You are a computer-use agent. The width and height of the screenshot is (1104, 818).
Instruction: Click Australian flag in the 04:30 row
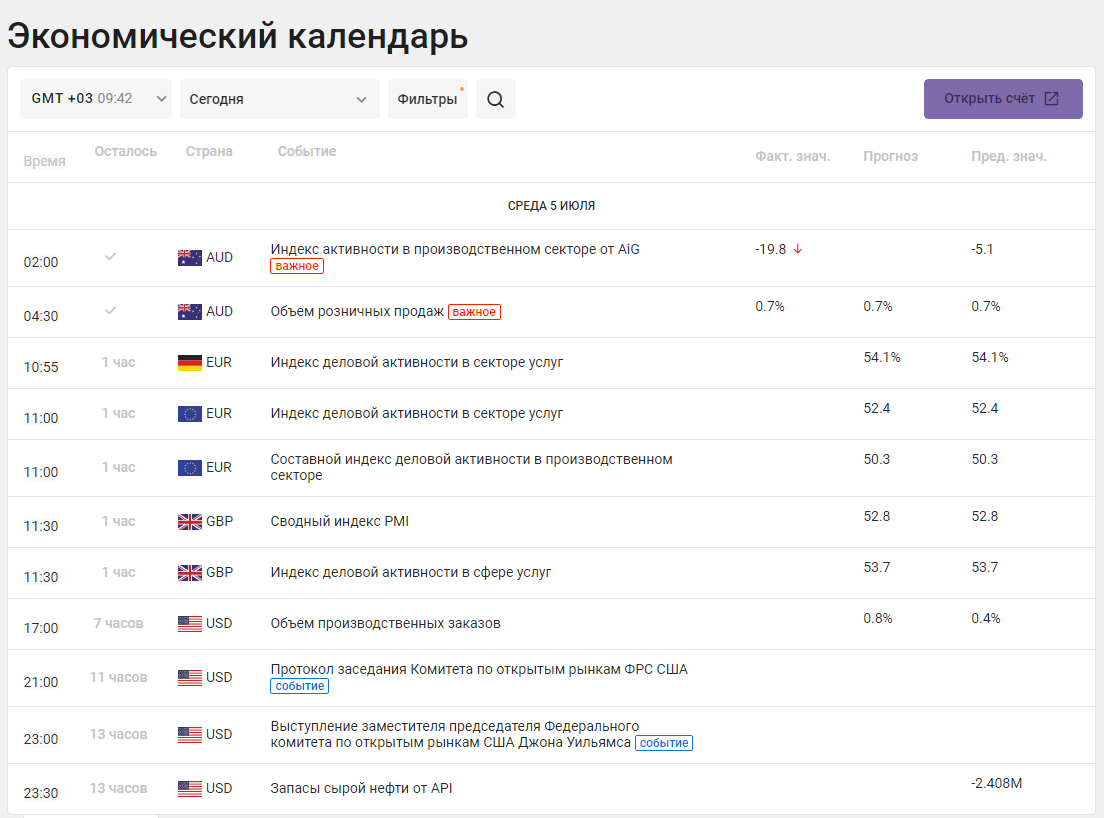(189, 312)
